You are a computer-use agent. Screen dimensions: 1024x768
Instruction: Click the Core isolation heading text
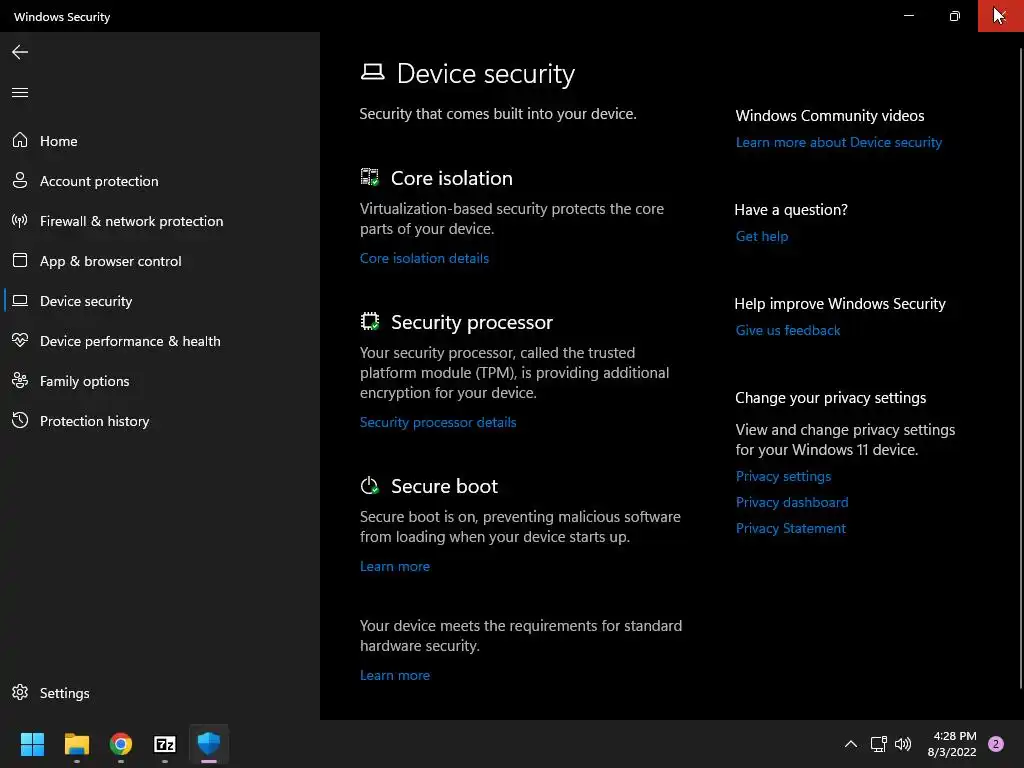[451, 178]
